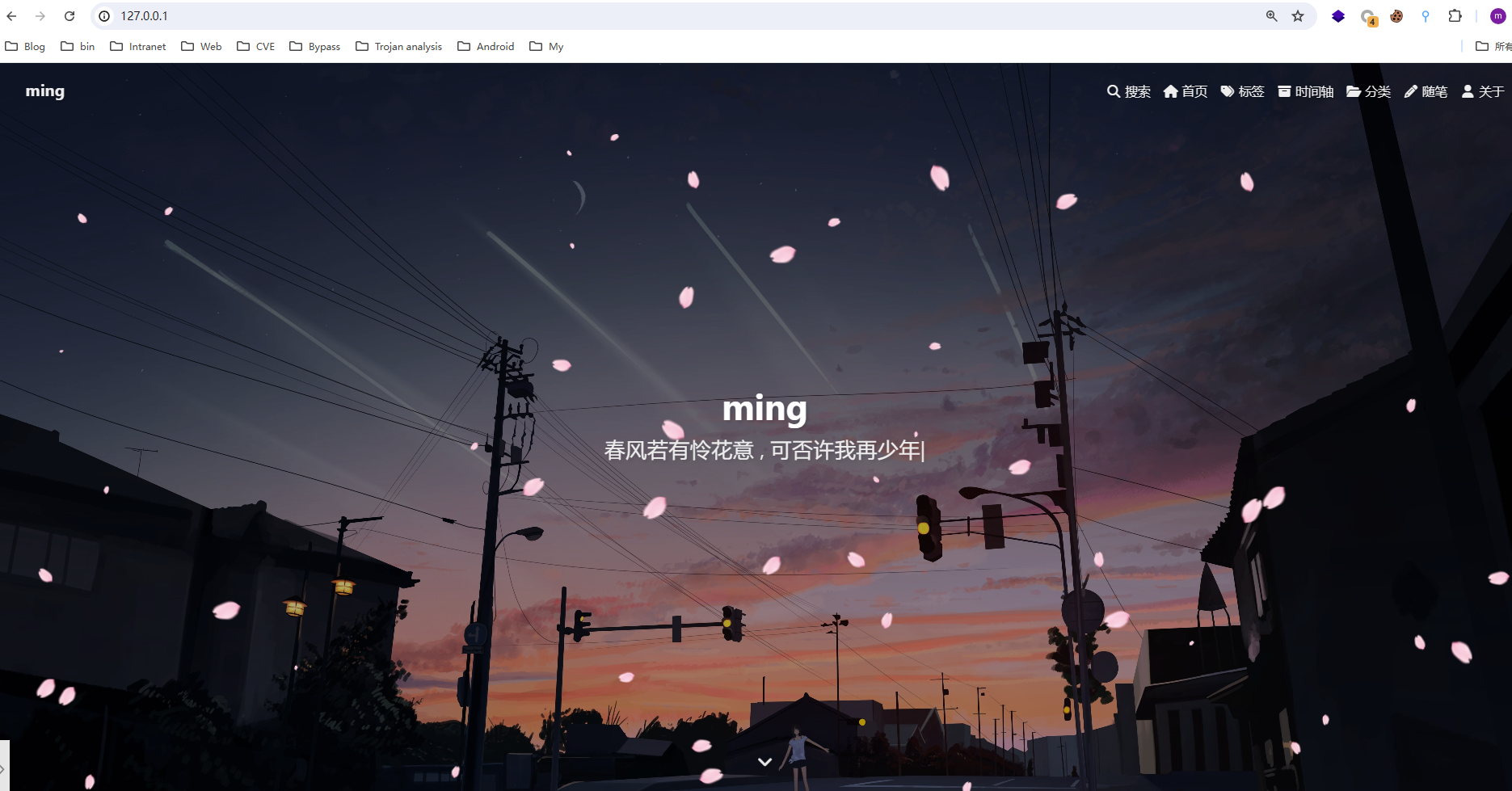Reload the page with refresh icon

tap(69, 16)
